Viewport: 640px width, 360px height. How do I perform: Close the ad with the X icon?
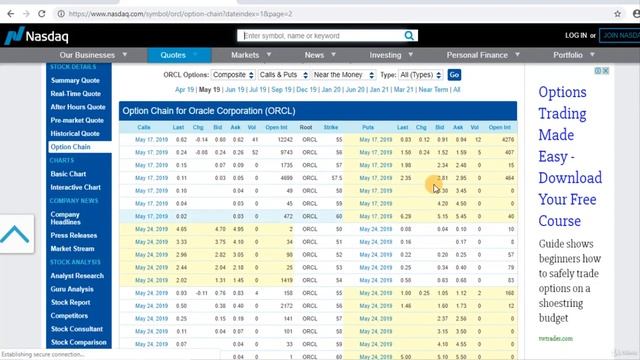click(606, 71)
